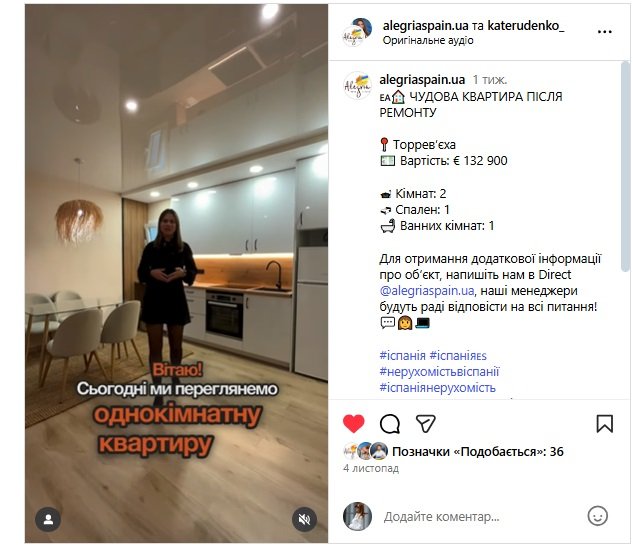This screenshot has height=554, width=633.
Task: Click the Оригінальне аудіо audio link
Action: (x=428, y=40)
